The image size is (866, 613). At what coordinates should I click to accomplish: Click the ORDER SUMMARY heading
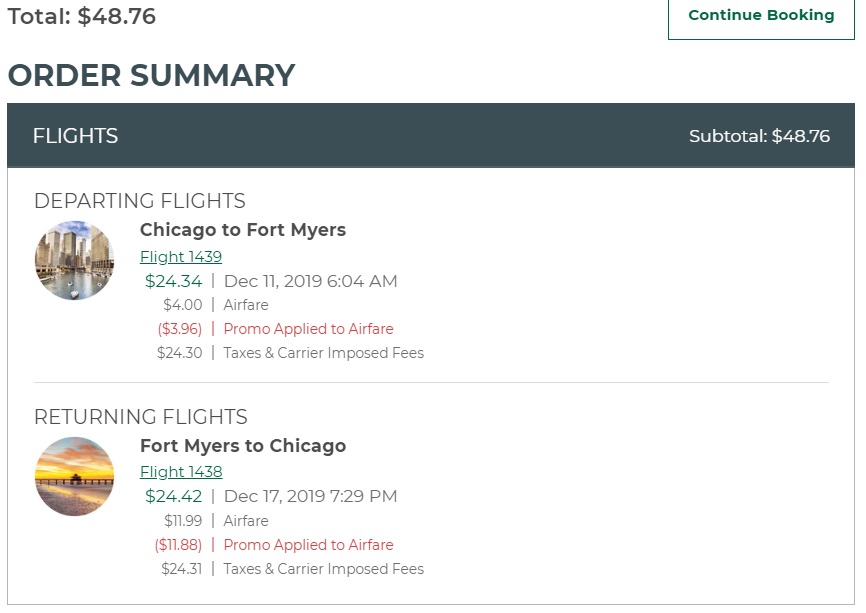coord(151,76)
